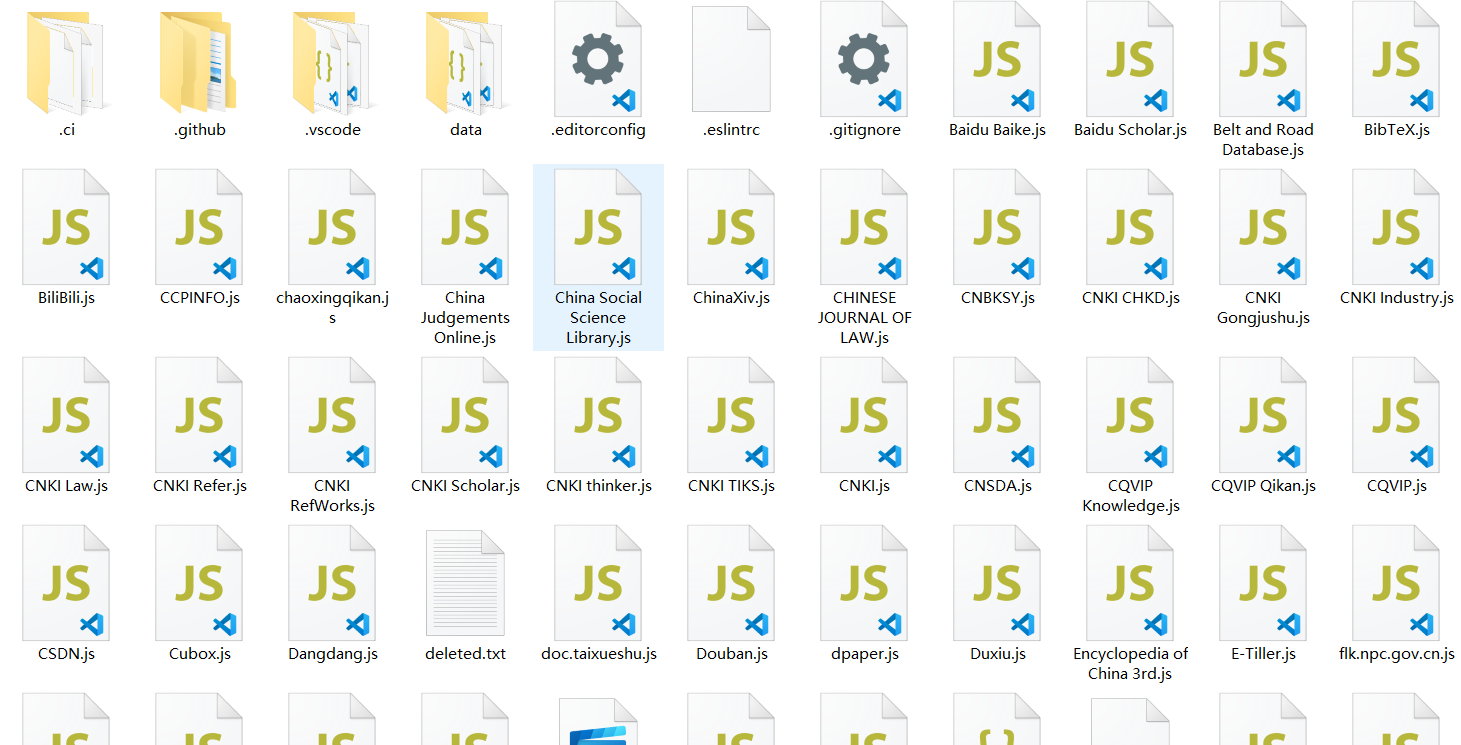The height and width of the screenshot is (745, 1461).
Task: Select the doc.taixueshu.js file icon
Action: pos(598,582)
